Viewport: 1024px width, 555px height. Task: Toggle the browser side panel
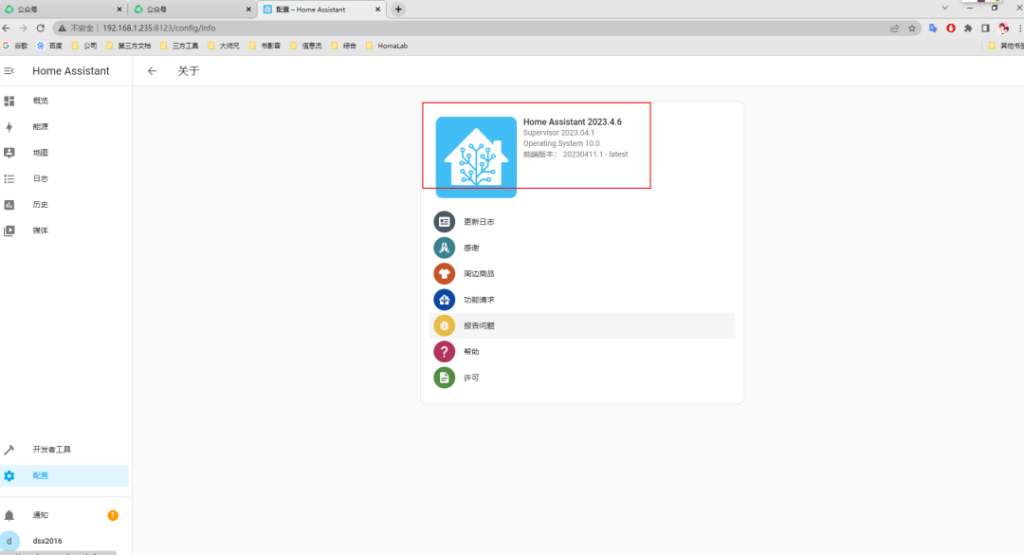(x=985, y=28)
